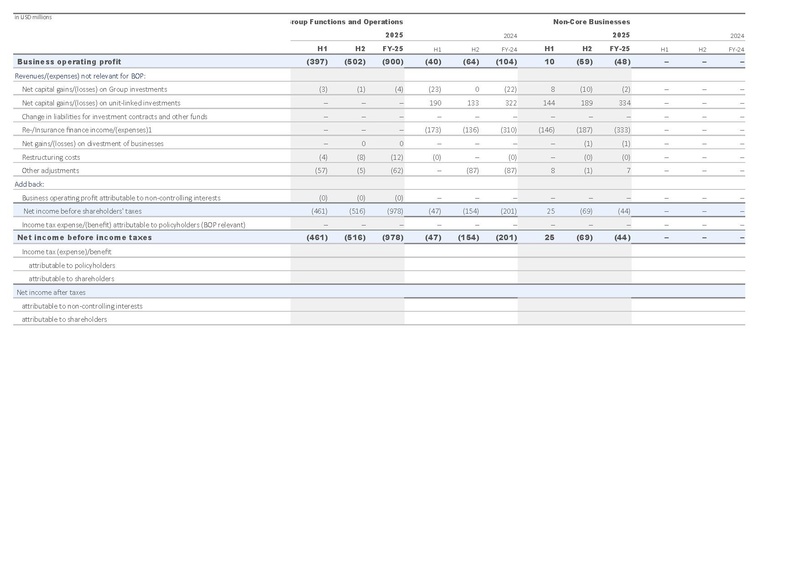Viewport: 800px width, 566px height.
Task: Select (12) in Restructuring costs row
Action: [x=397, y=157]
